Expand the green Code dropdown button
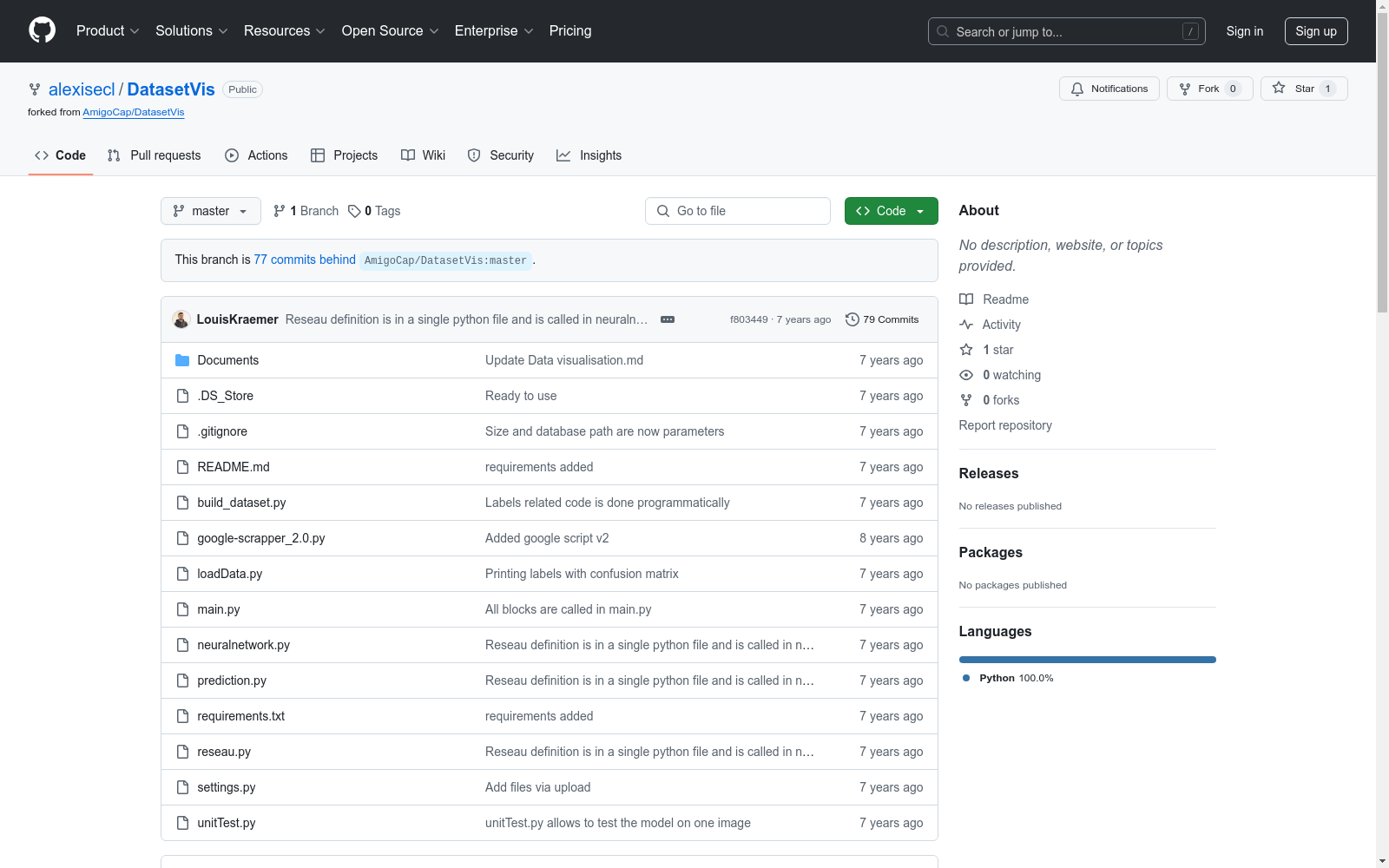This screenshot has height=868, width=1389. tap(892, 211)
